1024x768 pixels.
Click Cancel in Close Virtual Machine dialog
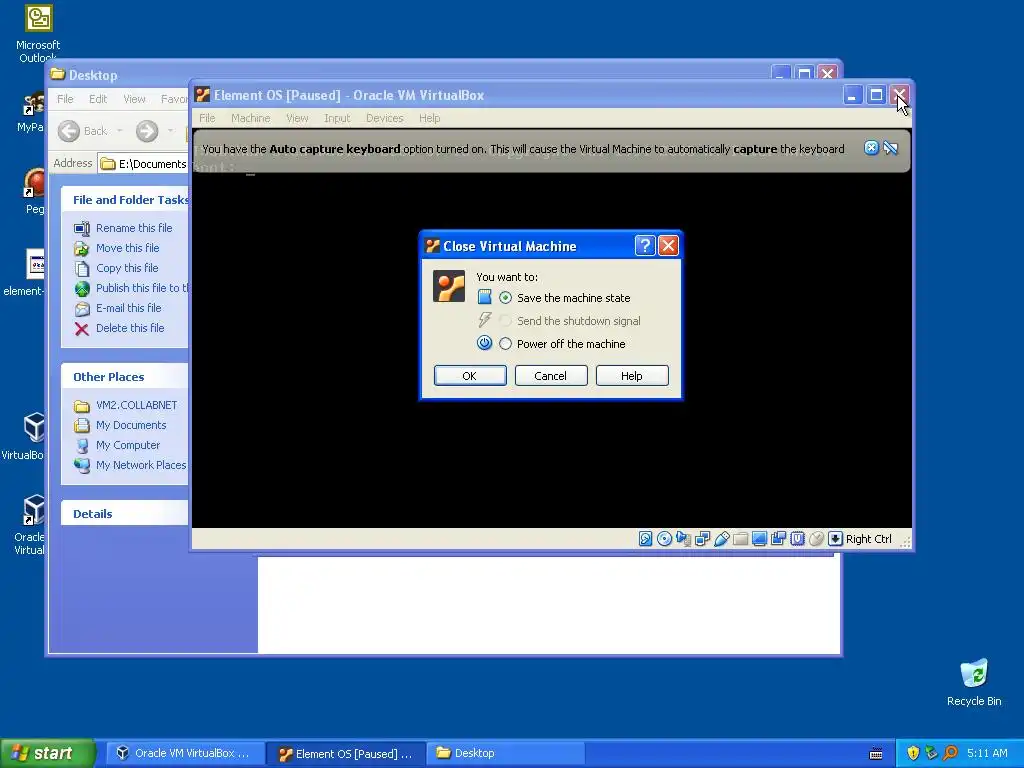[x=551, y=376]
